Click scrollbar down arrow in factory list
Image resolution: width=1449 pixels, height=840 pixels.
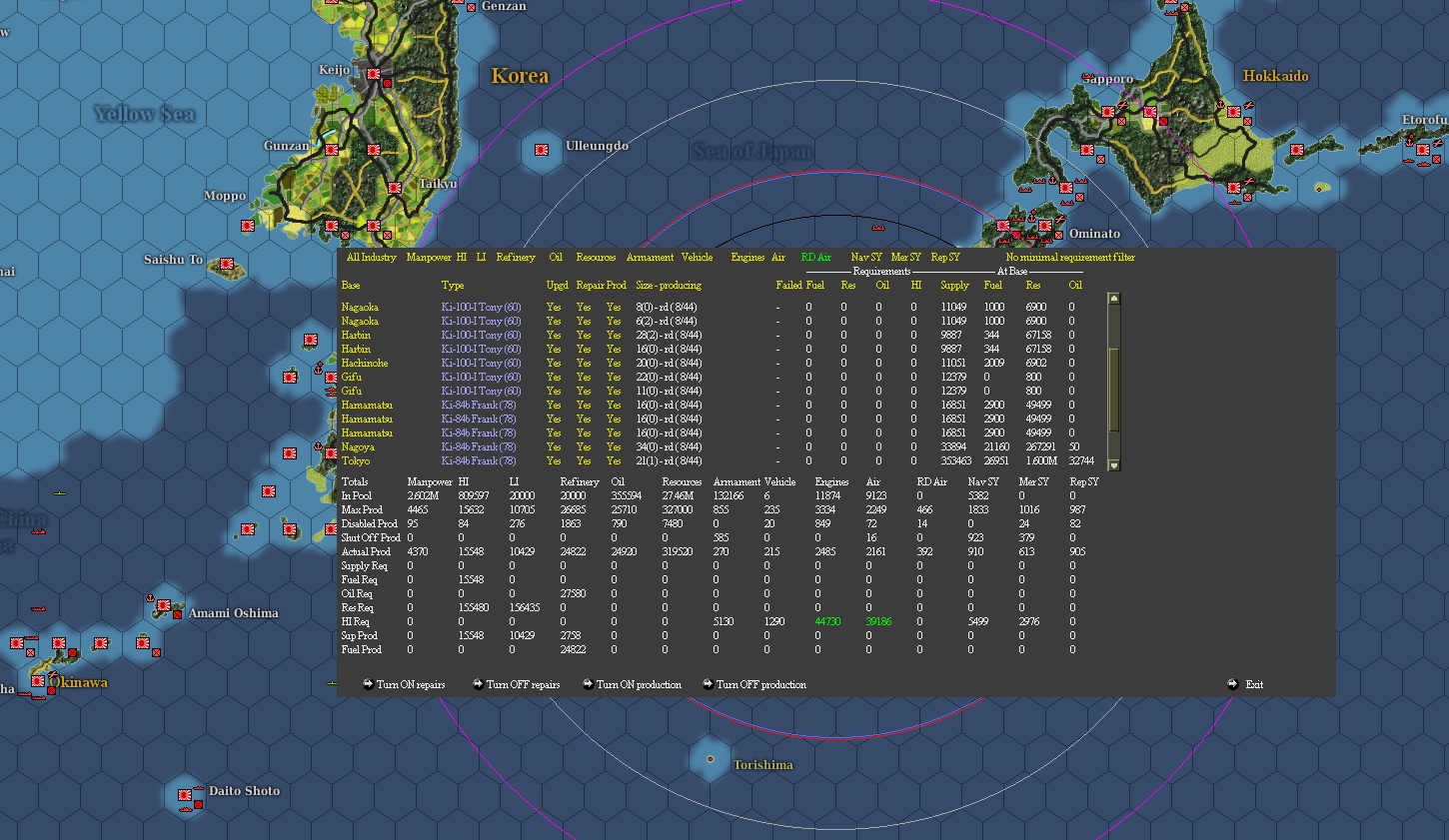click(1114, 465)
